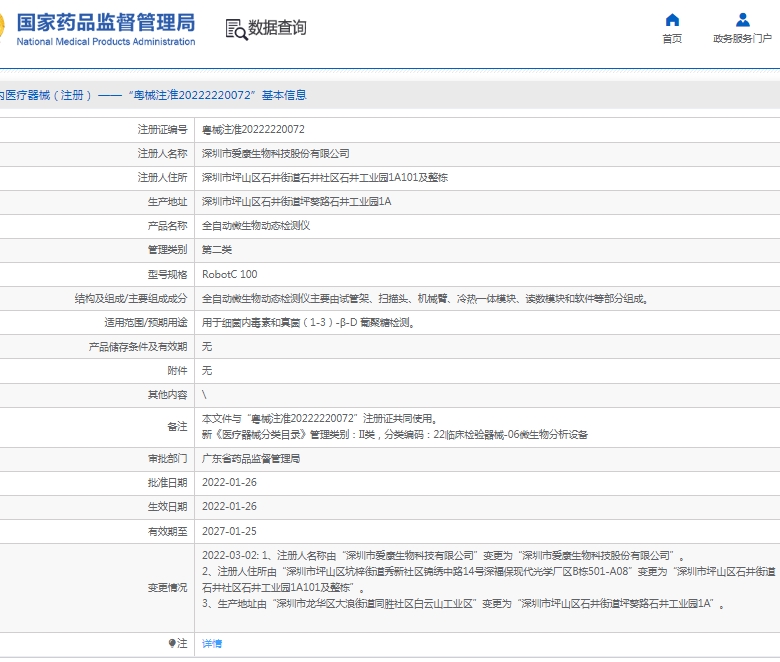780x662 pixels.
Task: Click the 结构及组成/主要组成成分 label
Action: coord(131,298)
